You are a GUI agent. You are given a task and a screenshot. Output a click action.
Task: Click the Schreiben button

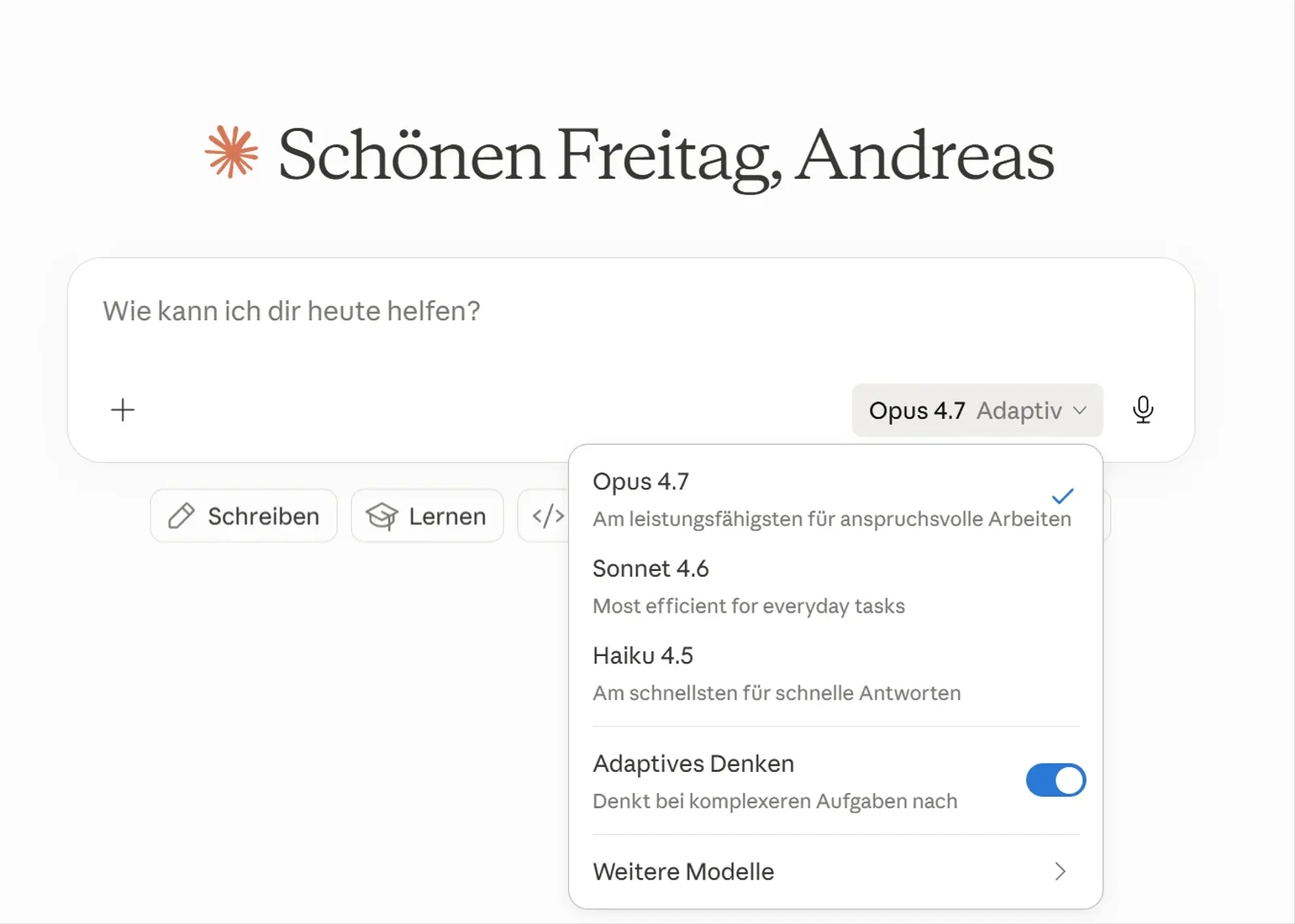click(x=243, y=515)
